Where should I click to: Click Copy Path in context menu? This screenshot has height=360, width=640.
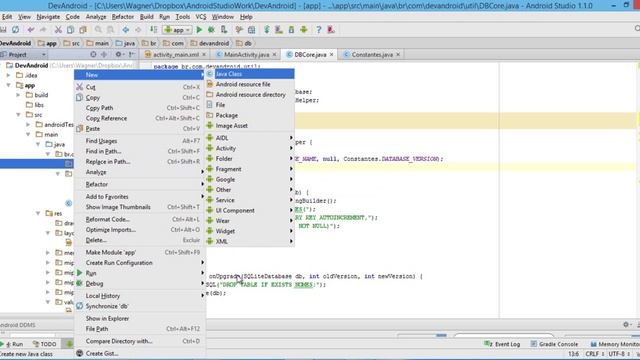pos(140,108)
